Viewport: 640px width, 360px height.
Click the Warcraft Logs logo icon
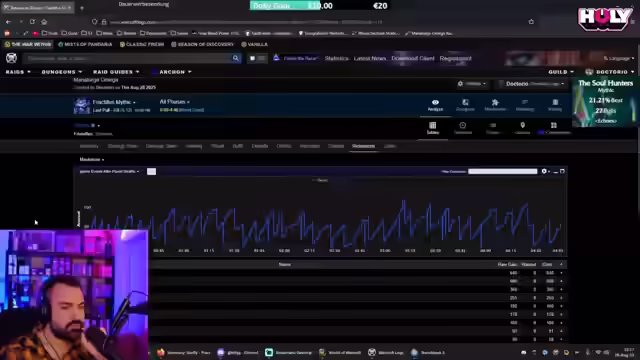[11, 58]
